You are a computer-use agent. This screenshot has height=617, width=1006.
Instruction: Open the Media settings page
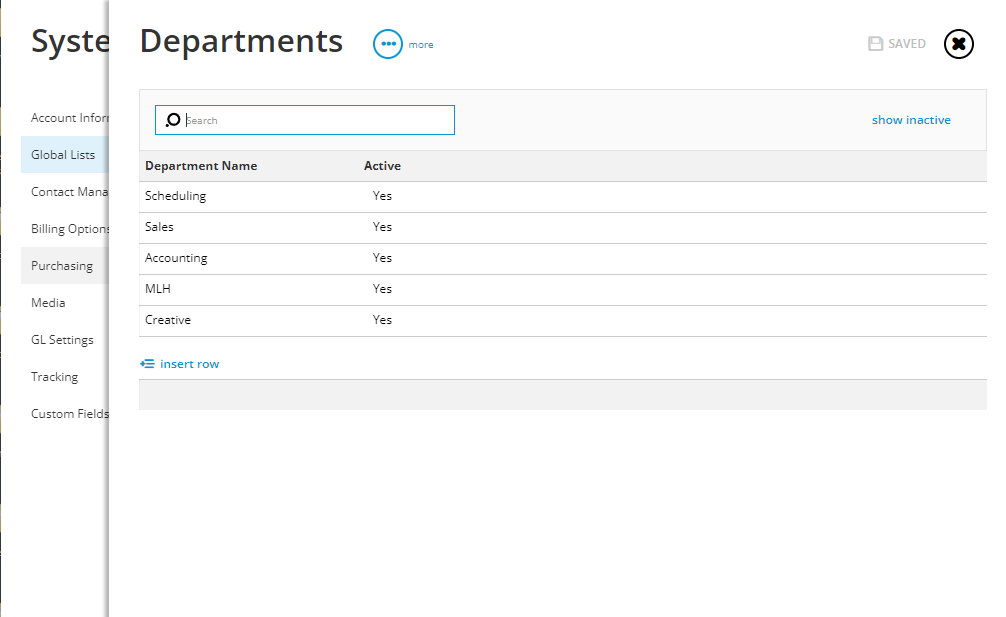pyautogui.click(x=47, y=302)
